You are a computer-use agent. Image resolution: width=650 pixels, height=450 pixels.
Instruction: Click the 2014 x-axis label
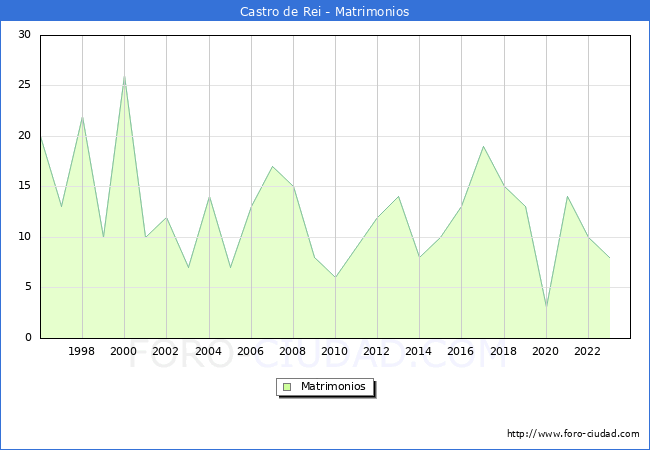coord(418,351)
